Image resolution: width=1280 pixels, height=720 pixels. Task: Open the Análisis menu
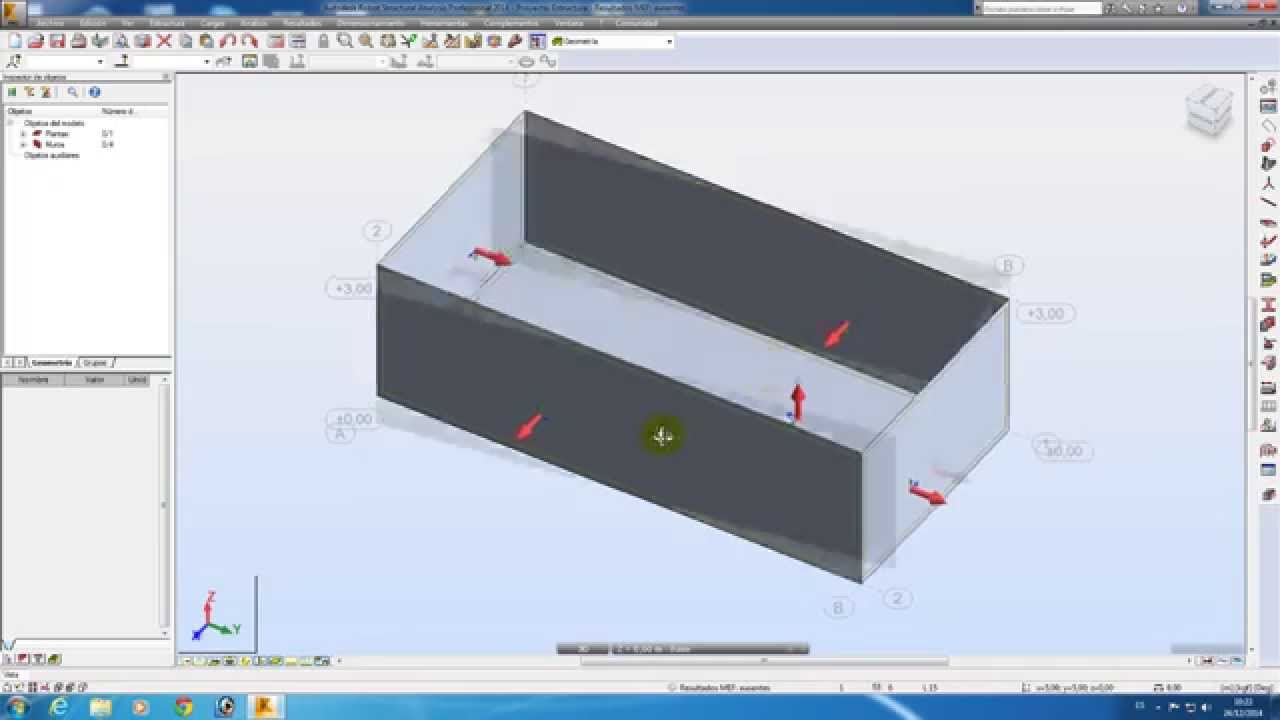pyautogui.click(x=252, y=23)
